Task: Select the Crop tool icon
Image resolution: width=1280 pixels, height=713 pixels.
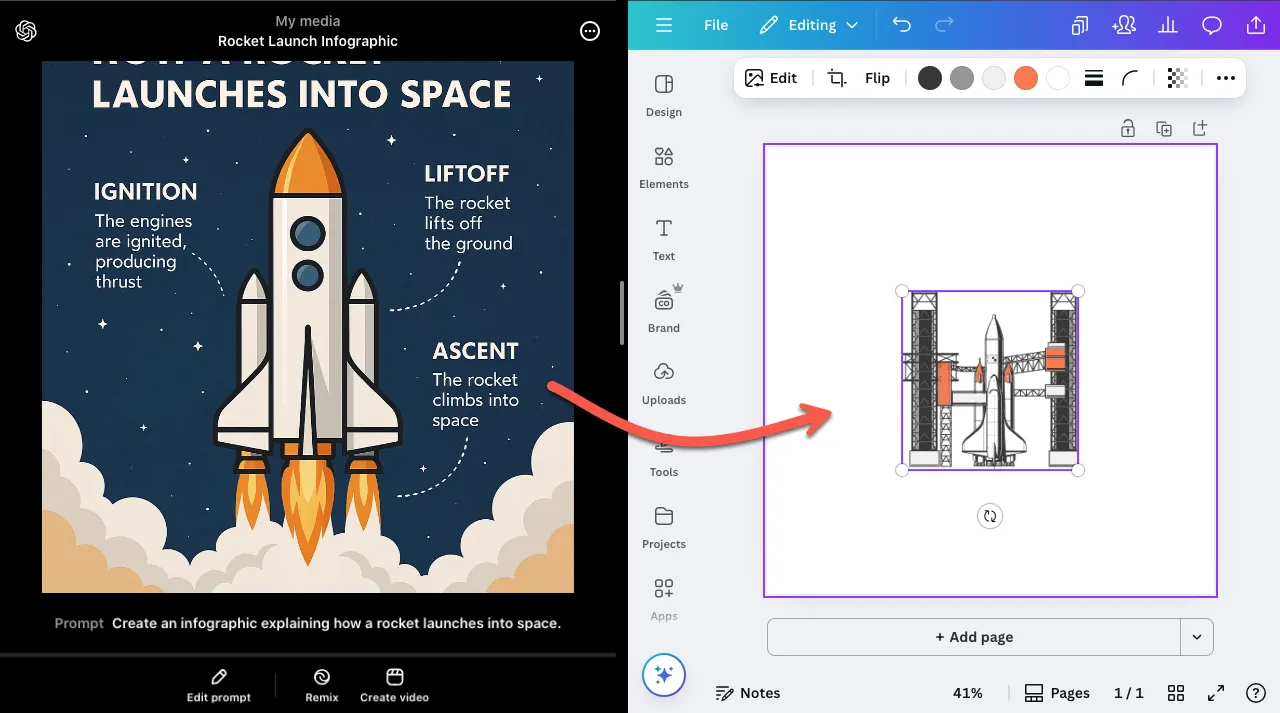Action: point(837,78)
